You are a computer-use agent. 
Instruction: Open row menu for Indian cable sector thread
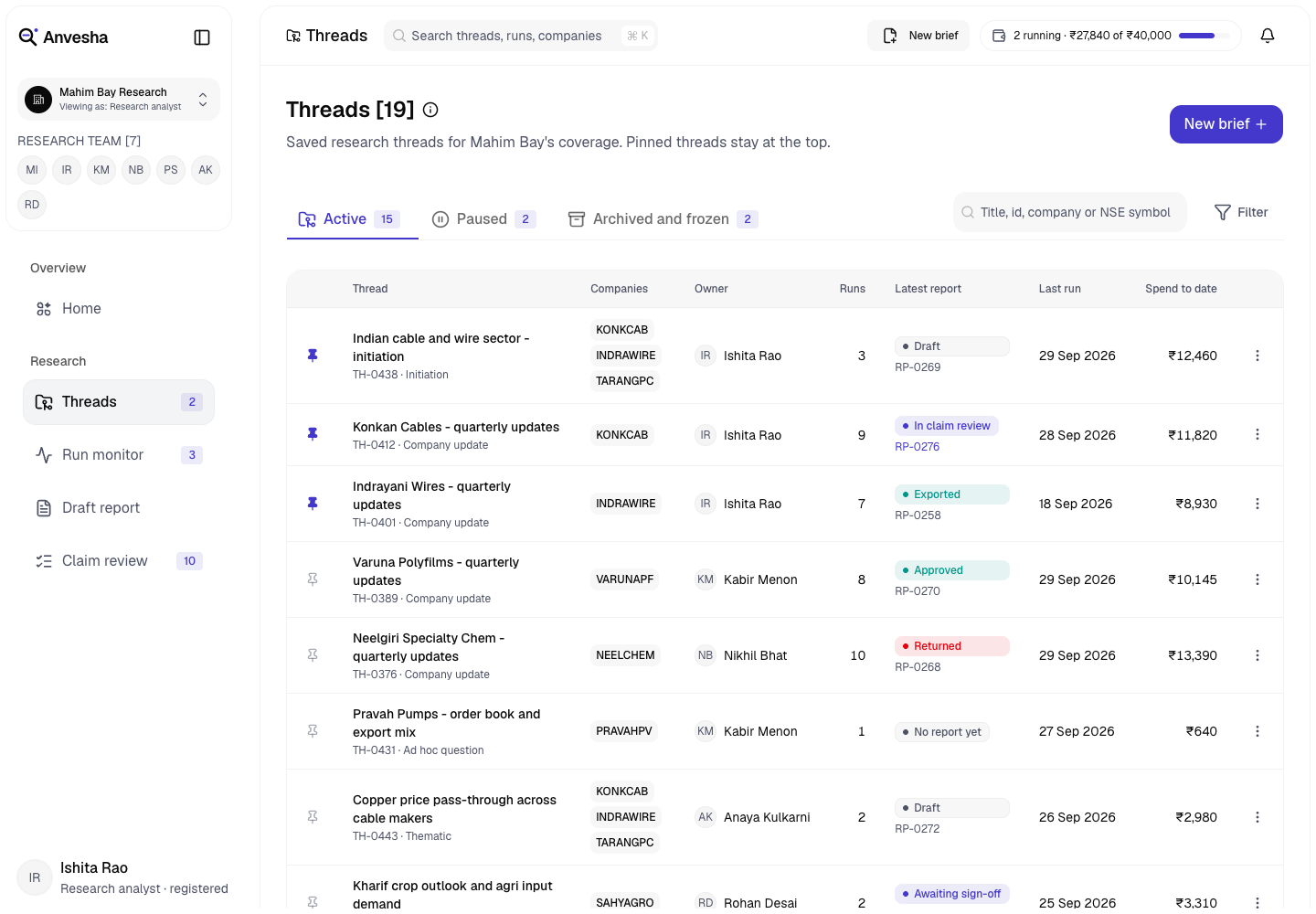coord(1258,356)
